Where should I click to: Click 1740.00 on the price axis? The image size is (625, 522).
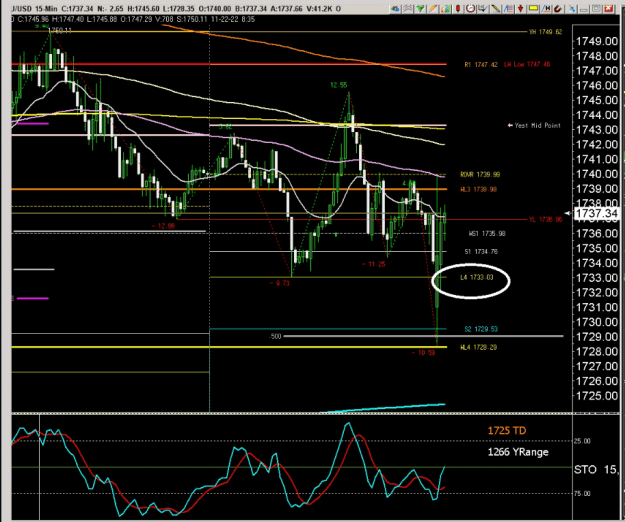pos(596,174)
